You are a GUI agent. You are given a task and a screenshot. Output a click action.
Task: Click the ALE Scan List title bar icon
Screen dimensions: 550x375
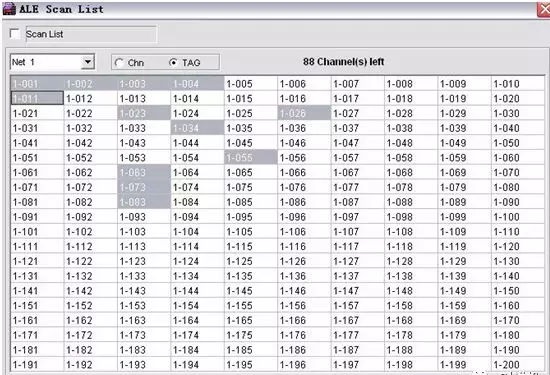click(x=9, y=9)
